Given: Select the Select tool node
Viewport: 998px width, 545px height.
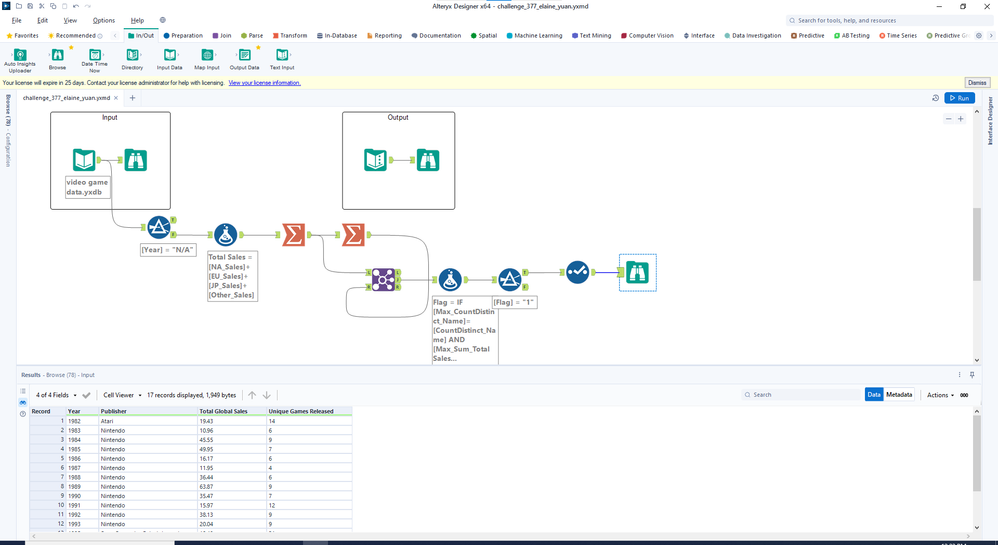Looking at the screenshot, I should (577, 272).
